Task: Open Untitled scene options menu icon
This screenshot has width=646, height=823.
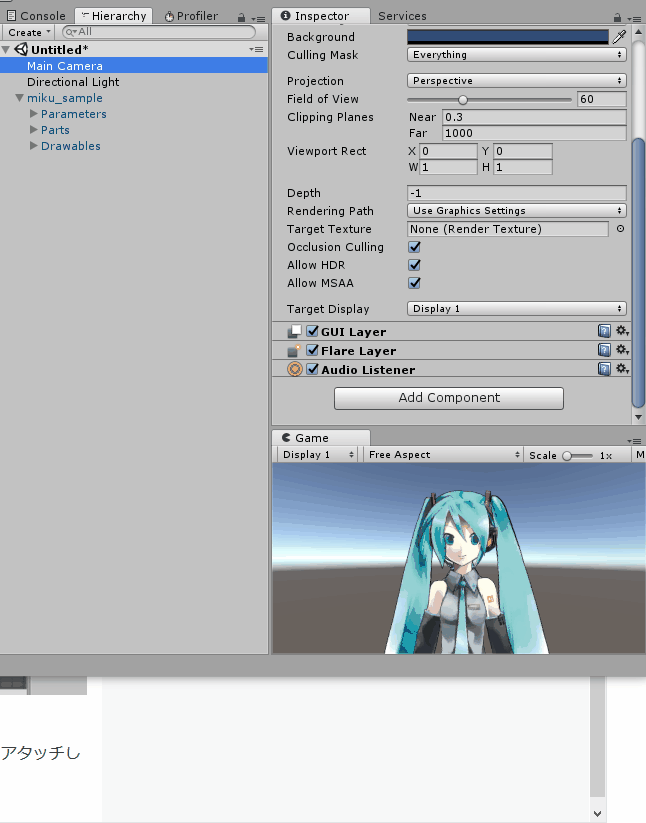Action: 256,49
